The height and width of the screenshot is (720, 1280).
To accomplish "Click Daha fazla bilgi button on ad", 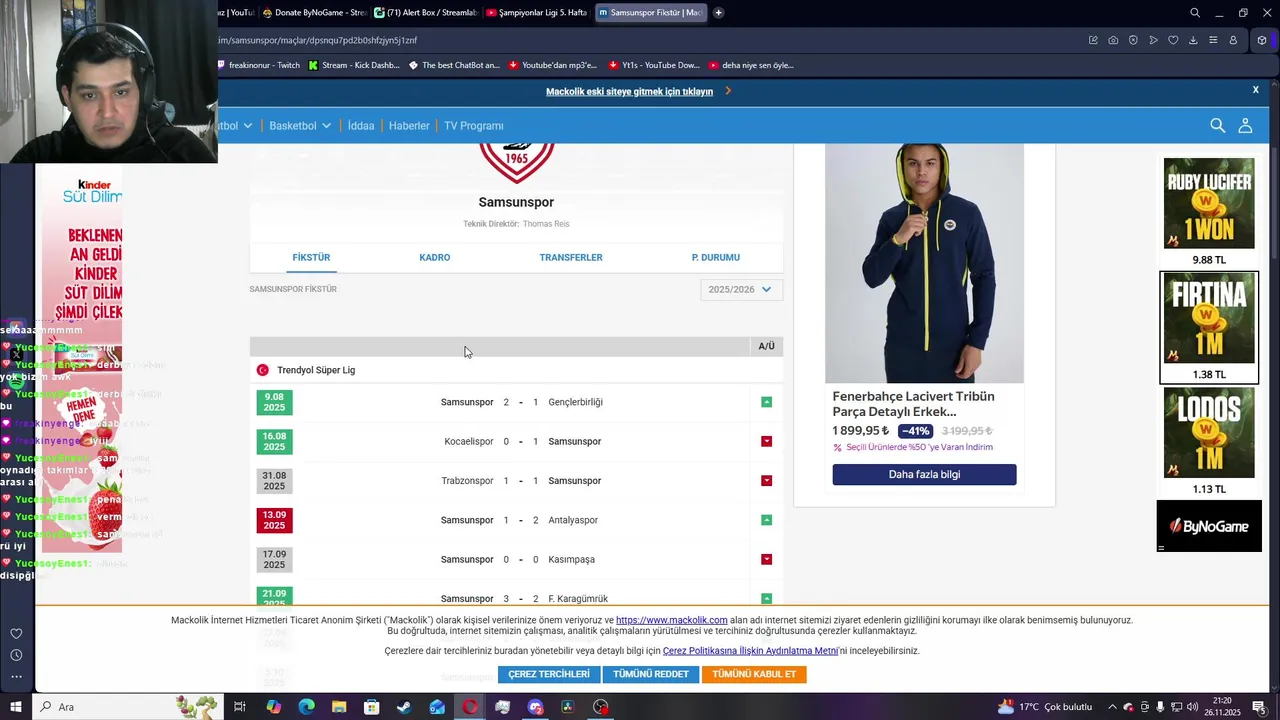I will pyautogui.click(x=924, y=474).
